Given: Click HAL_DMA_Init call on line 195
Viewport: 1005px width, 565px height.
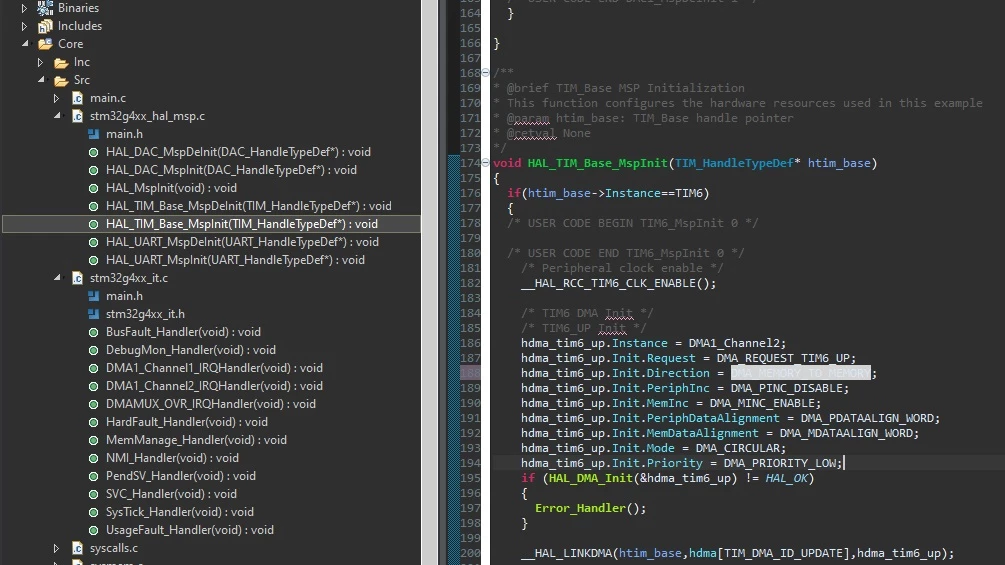Looking at the screenshot, I should (590, 478).
